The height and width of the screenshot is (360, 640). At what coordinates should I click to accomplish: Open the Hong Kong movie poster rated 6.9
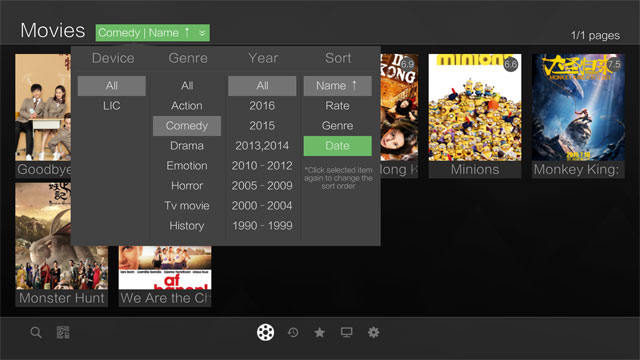[399, 107]
